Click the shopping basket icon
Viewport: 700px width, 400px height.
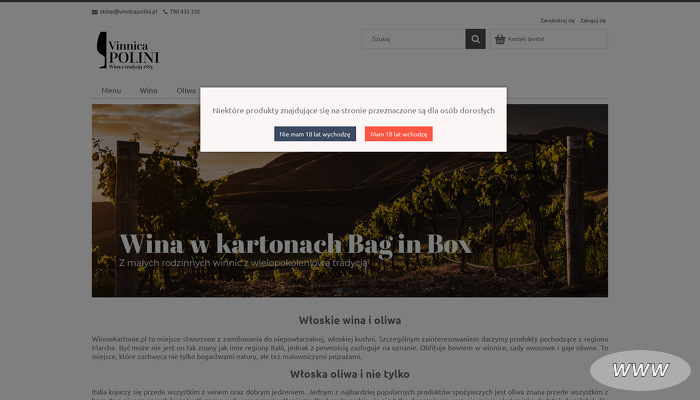500,39
